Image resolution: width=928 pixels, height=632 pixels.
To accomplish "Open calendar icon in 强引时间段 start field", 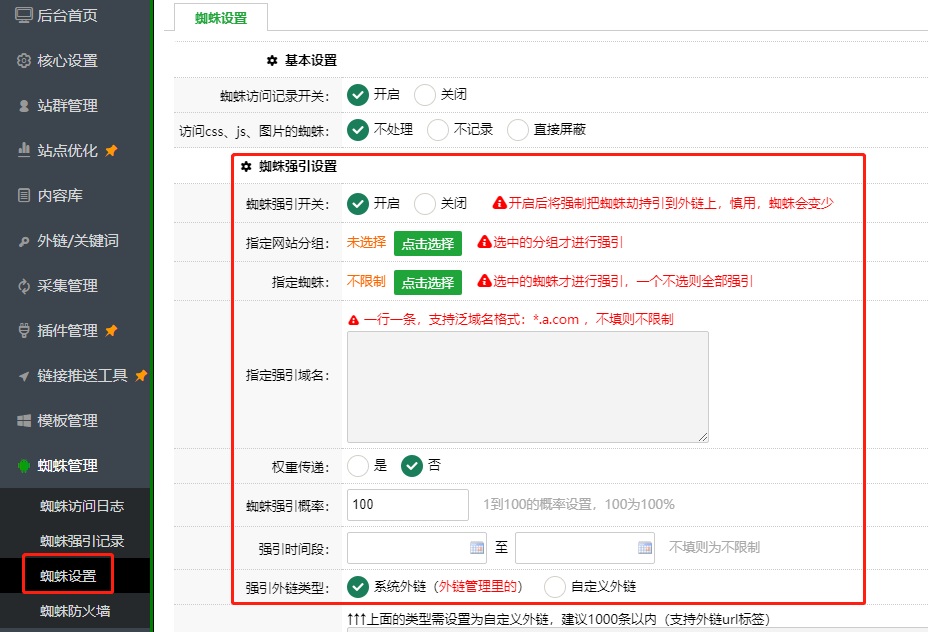I will tap(477, 548).
